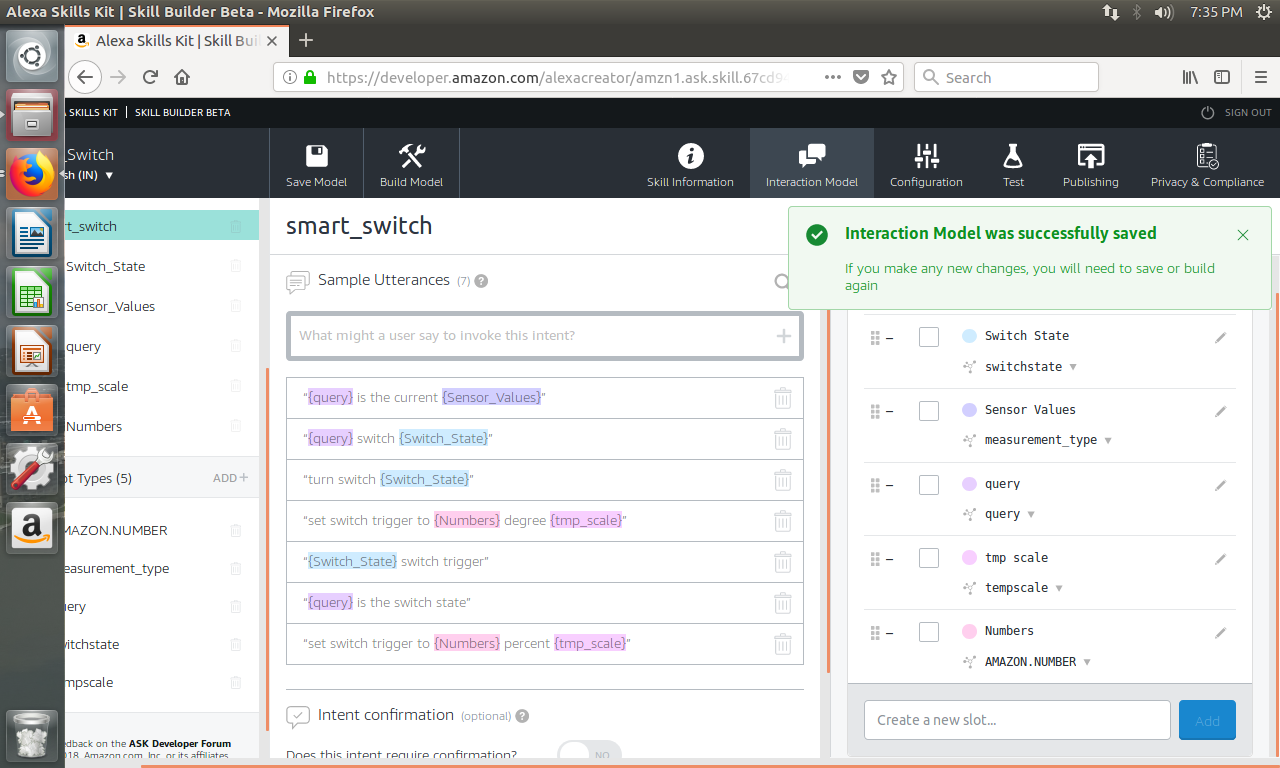
Task: Check the Sensor Values slot checkbox
Action: tap(929, 411)
